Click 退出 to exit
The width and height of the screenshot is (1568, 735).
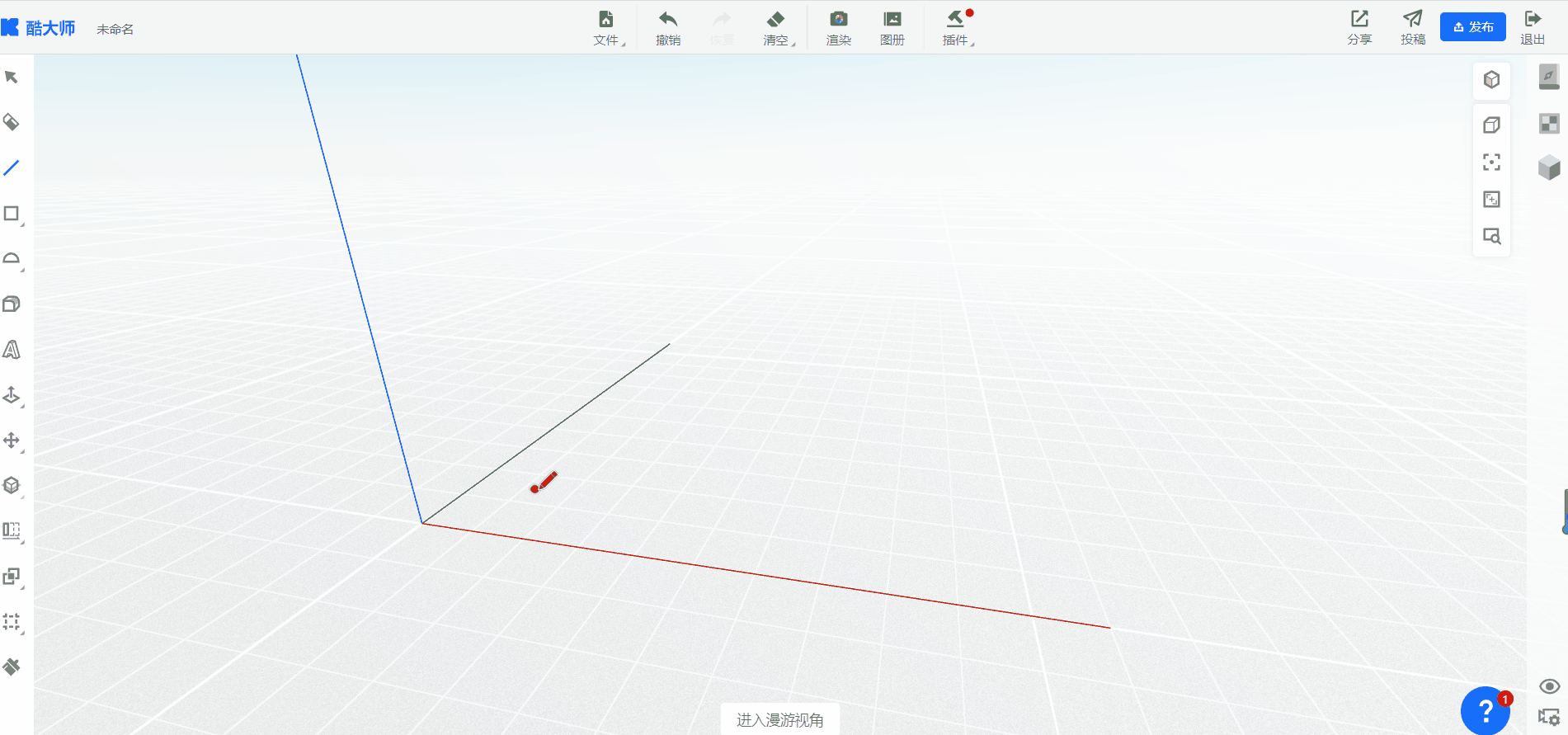[1533, 28]
